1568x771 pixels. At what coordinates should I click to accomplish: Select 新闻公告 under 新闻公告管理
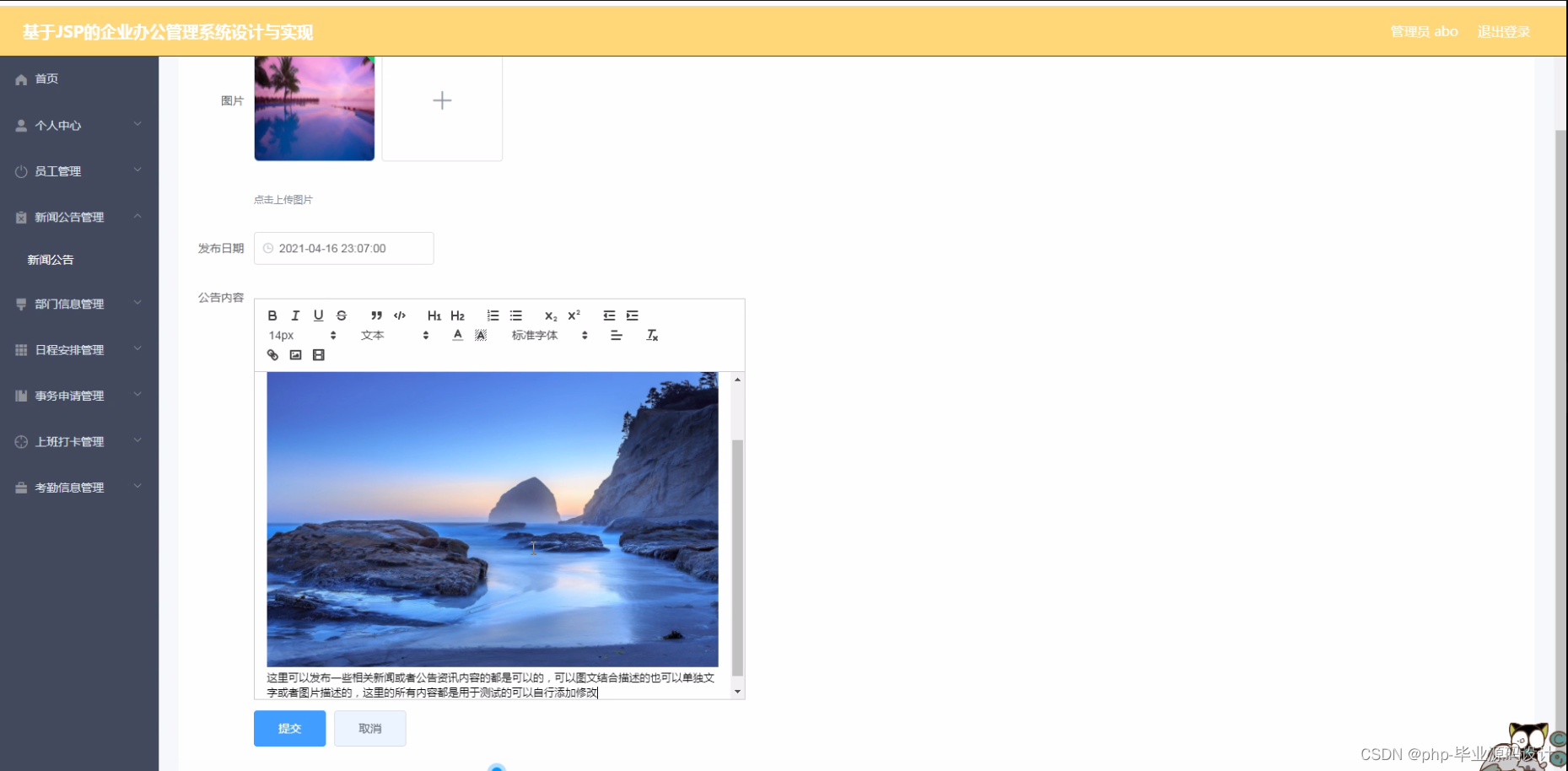(x=51, y=260)
